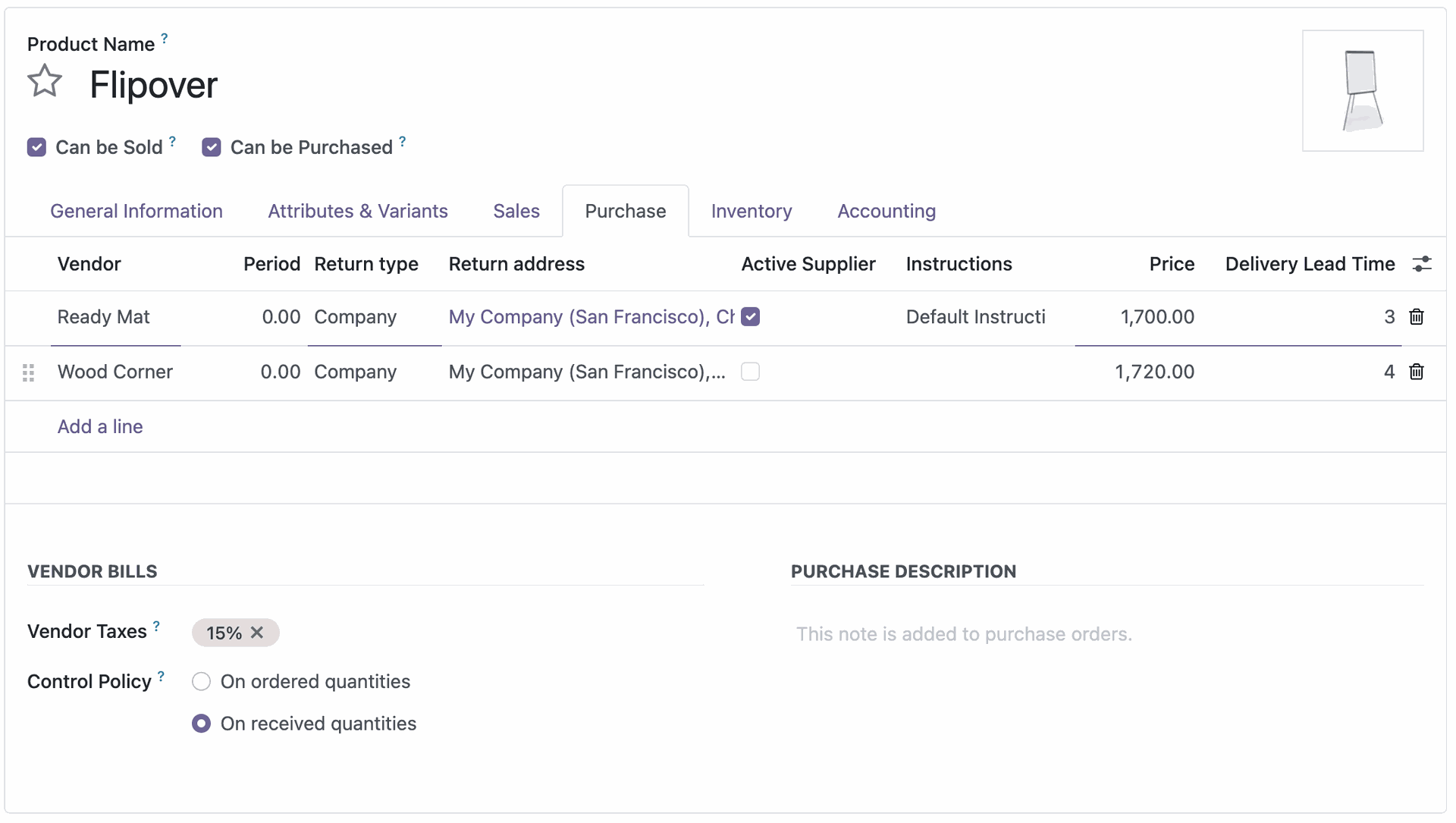Open the Attributes & Variants tab

[x=357, y=211]
